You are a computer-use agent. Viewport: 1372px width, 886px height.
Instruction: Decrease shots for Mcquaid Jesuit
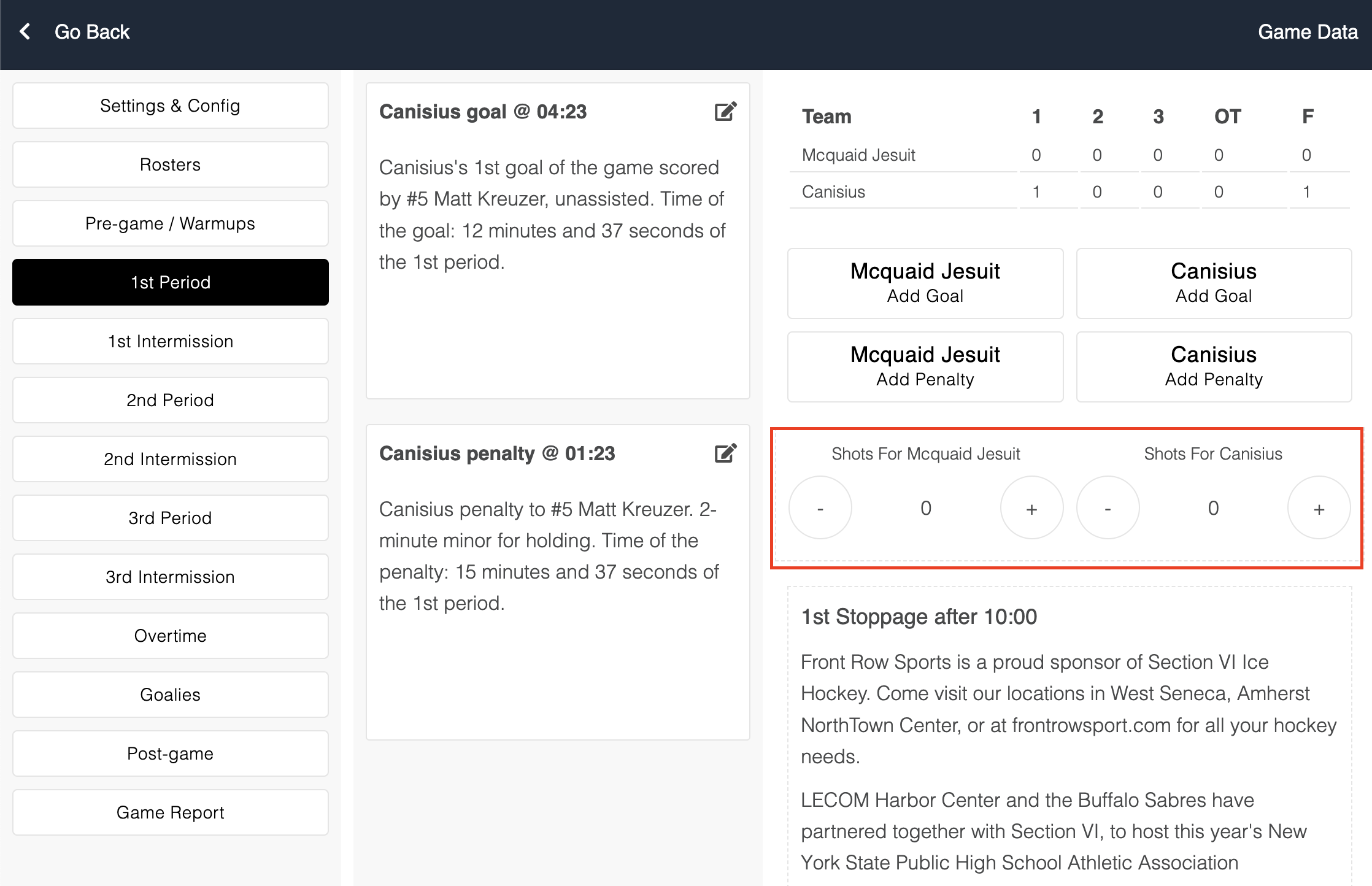pos(820,508)
